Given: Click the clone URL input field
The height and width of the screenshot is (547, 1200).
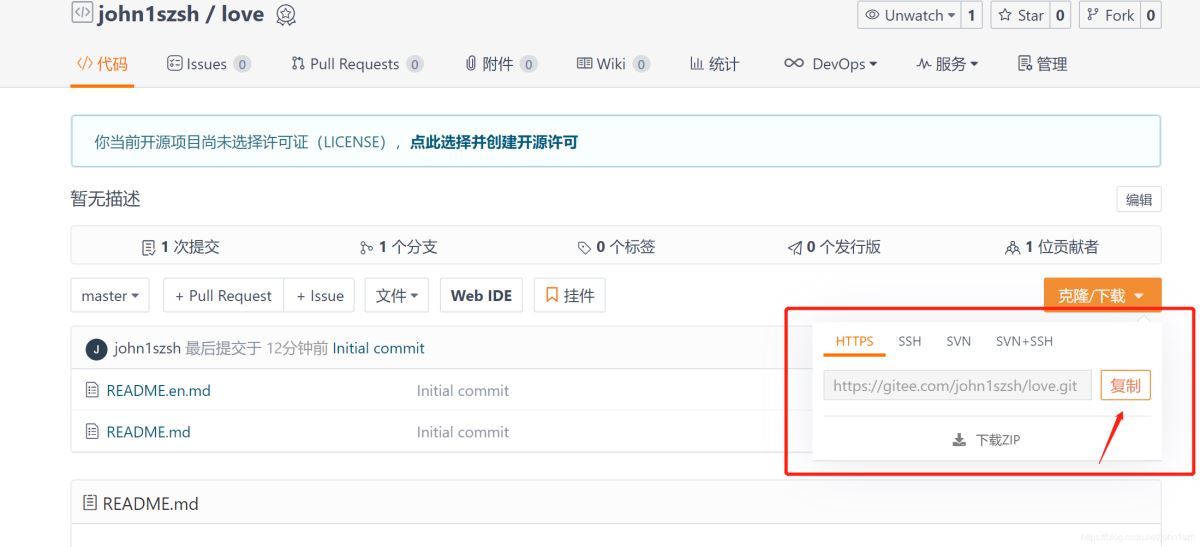Looking at the screenshot, I should 957,385.
